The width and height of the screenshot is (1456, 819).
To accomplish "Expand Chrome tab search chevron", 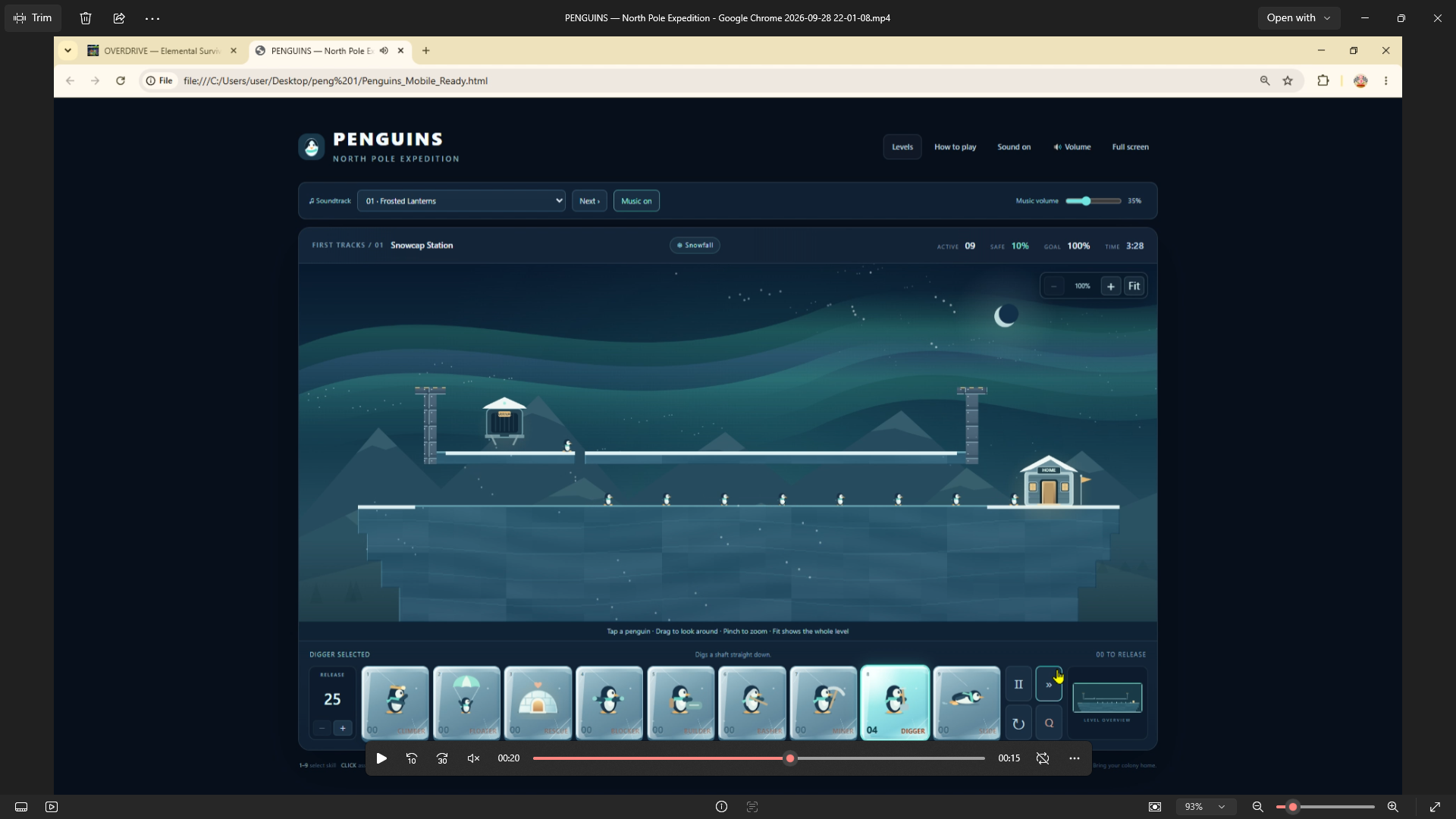I will 67,51.
